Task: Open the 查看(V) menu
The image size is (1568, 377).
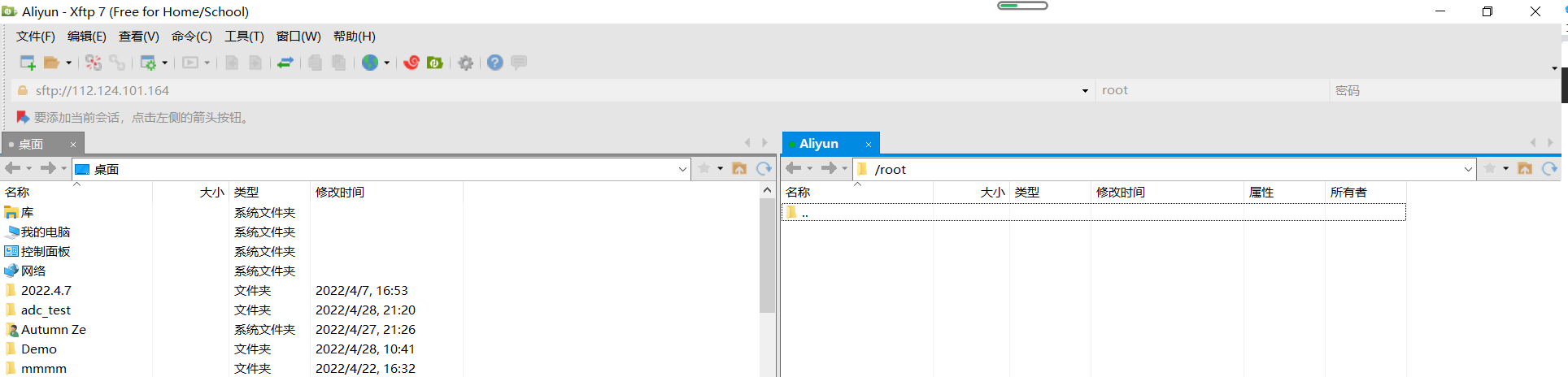Action: pos(139,37)
